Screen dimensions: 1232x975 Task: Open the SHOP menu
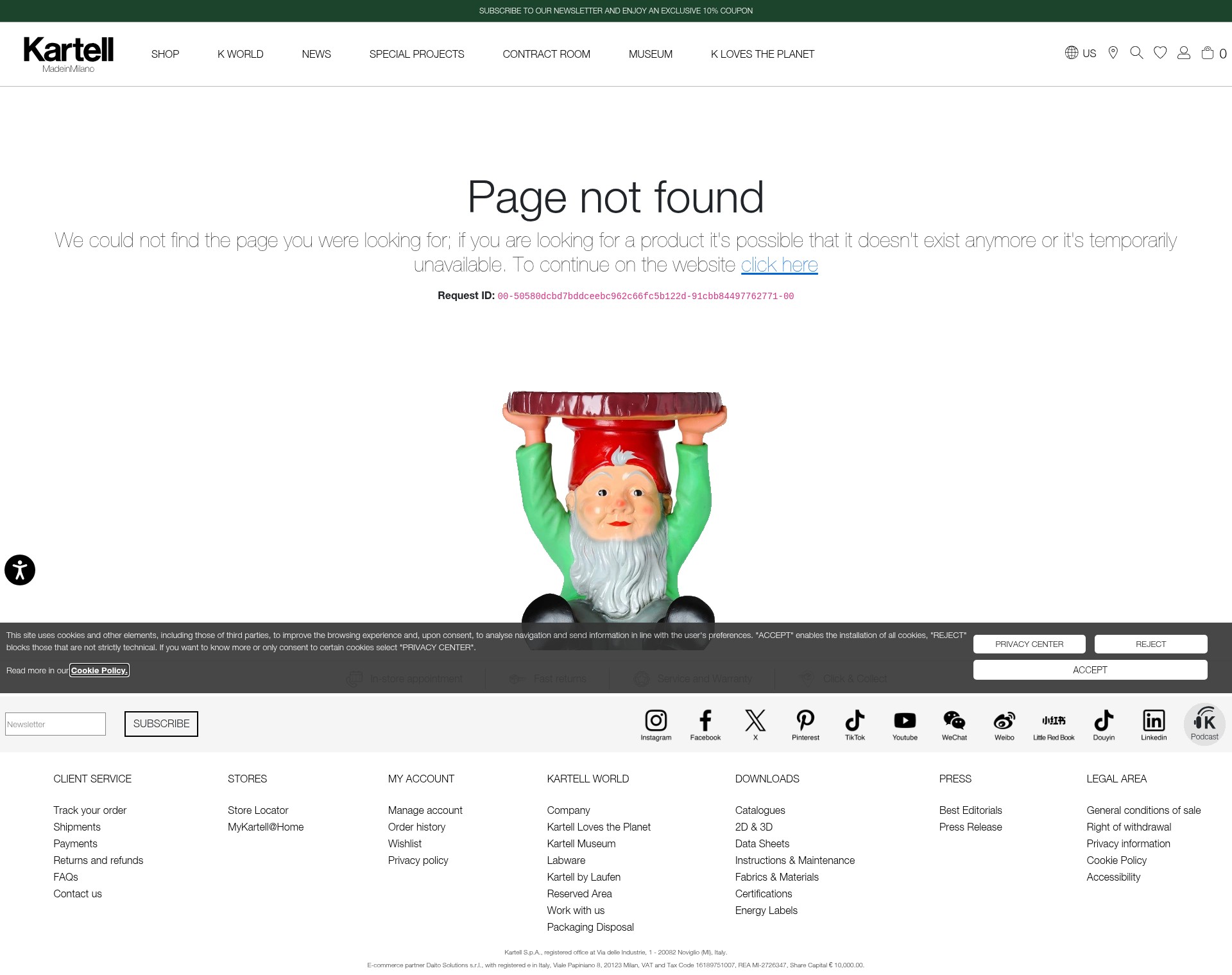pyautogui.click(x=165, y=54)
